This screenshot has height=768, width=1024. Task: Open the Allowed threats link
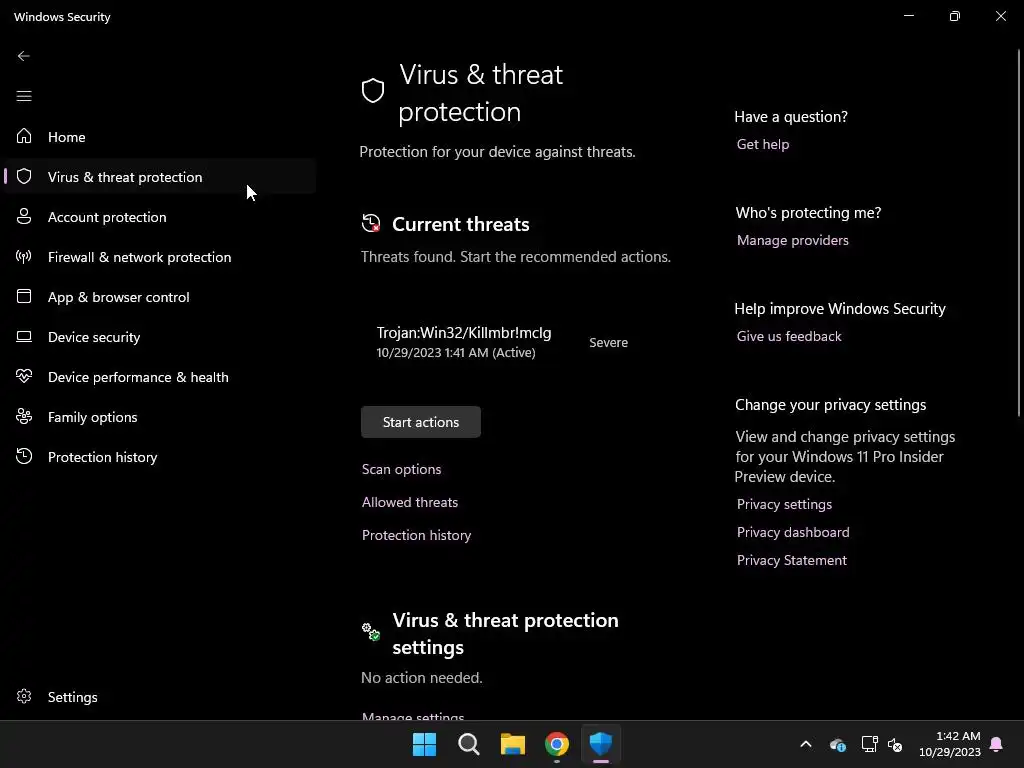coord(410,502)
